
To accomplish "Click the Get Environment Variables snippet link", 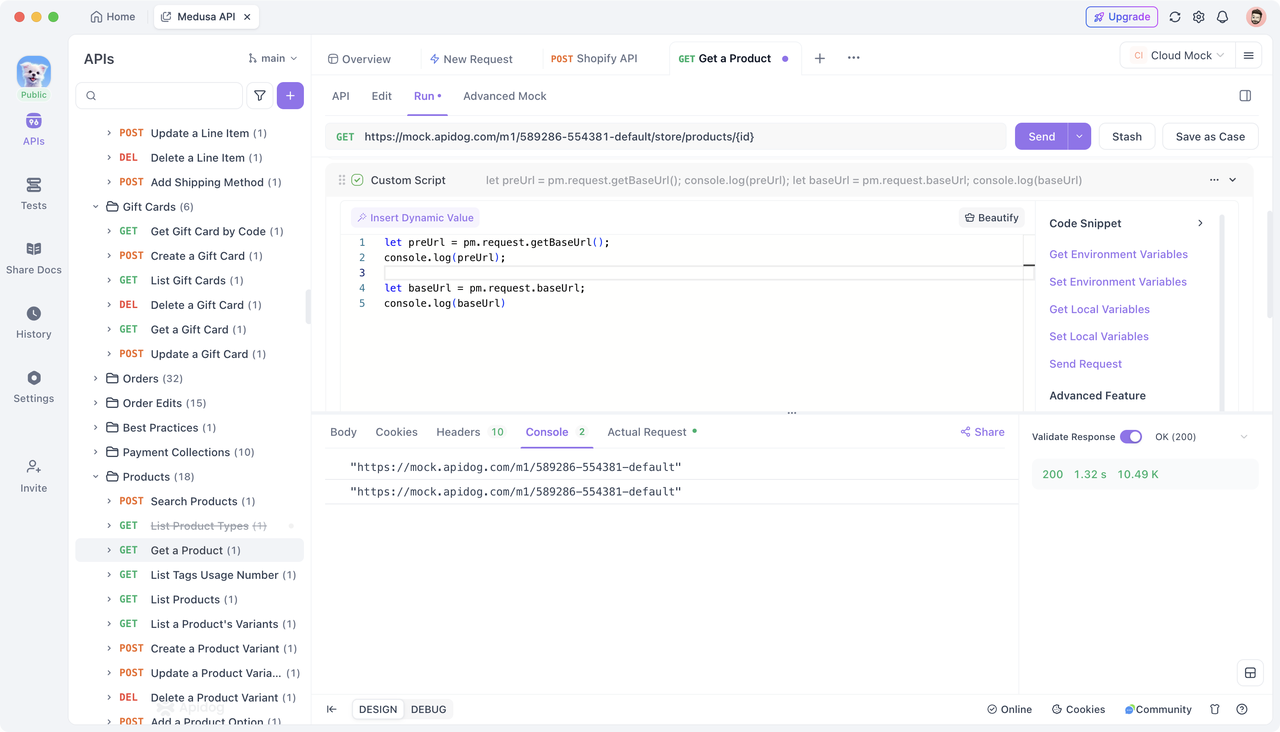I will tap(1118, 254).
